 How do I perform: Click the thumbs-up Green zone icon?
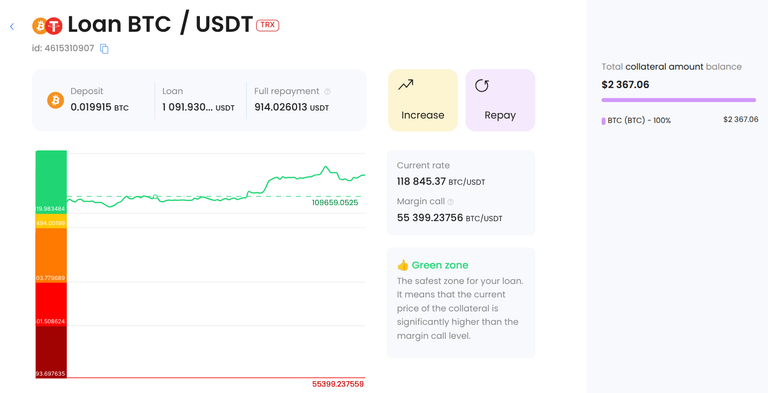coord(403,265)
